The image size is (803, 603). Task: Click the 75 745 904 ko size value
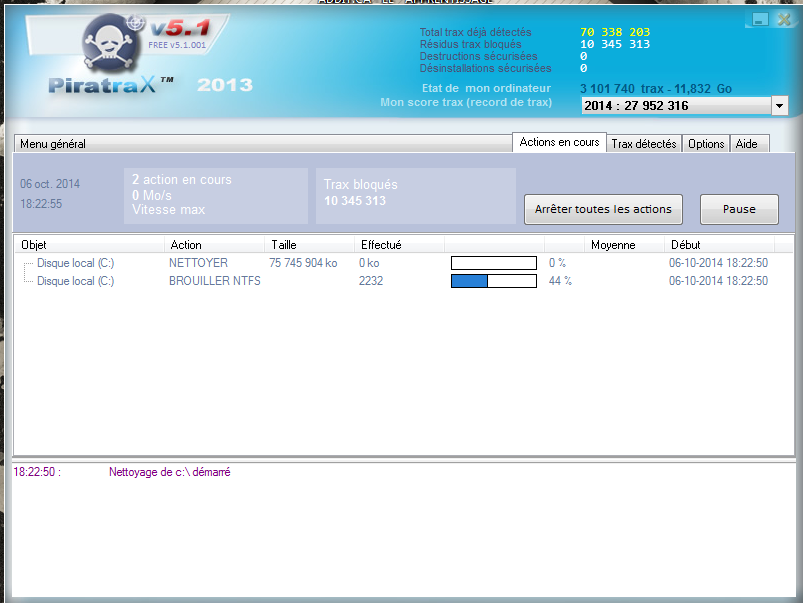click(x=303, y=263)
